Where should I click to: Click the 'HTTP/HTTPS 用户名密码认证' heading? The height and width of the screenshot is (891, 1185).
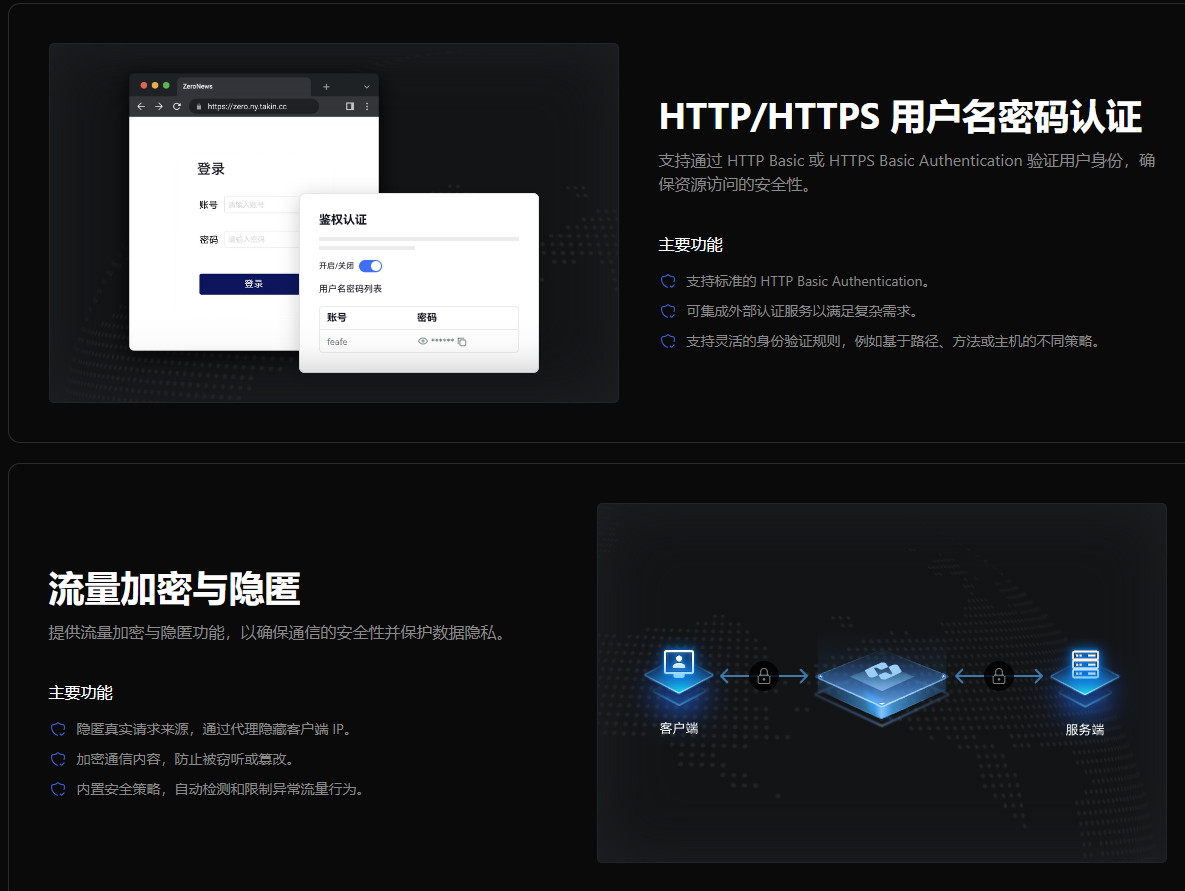900,117
